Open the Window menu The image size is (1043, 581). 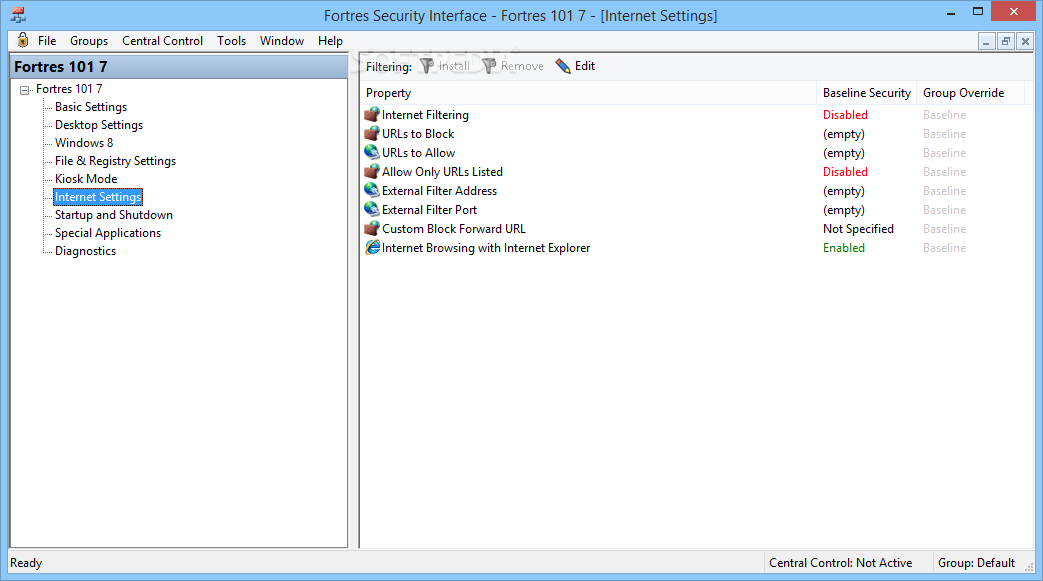[x=282, y=41]
